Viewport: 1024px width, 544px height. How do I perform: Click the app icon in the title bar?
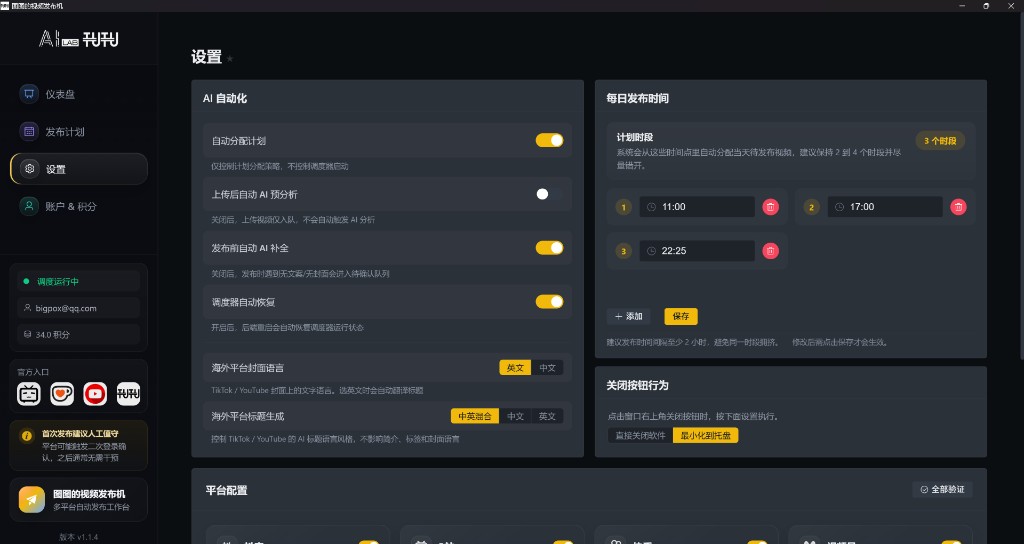(5, 5)
